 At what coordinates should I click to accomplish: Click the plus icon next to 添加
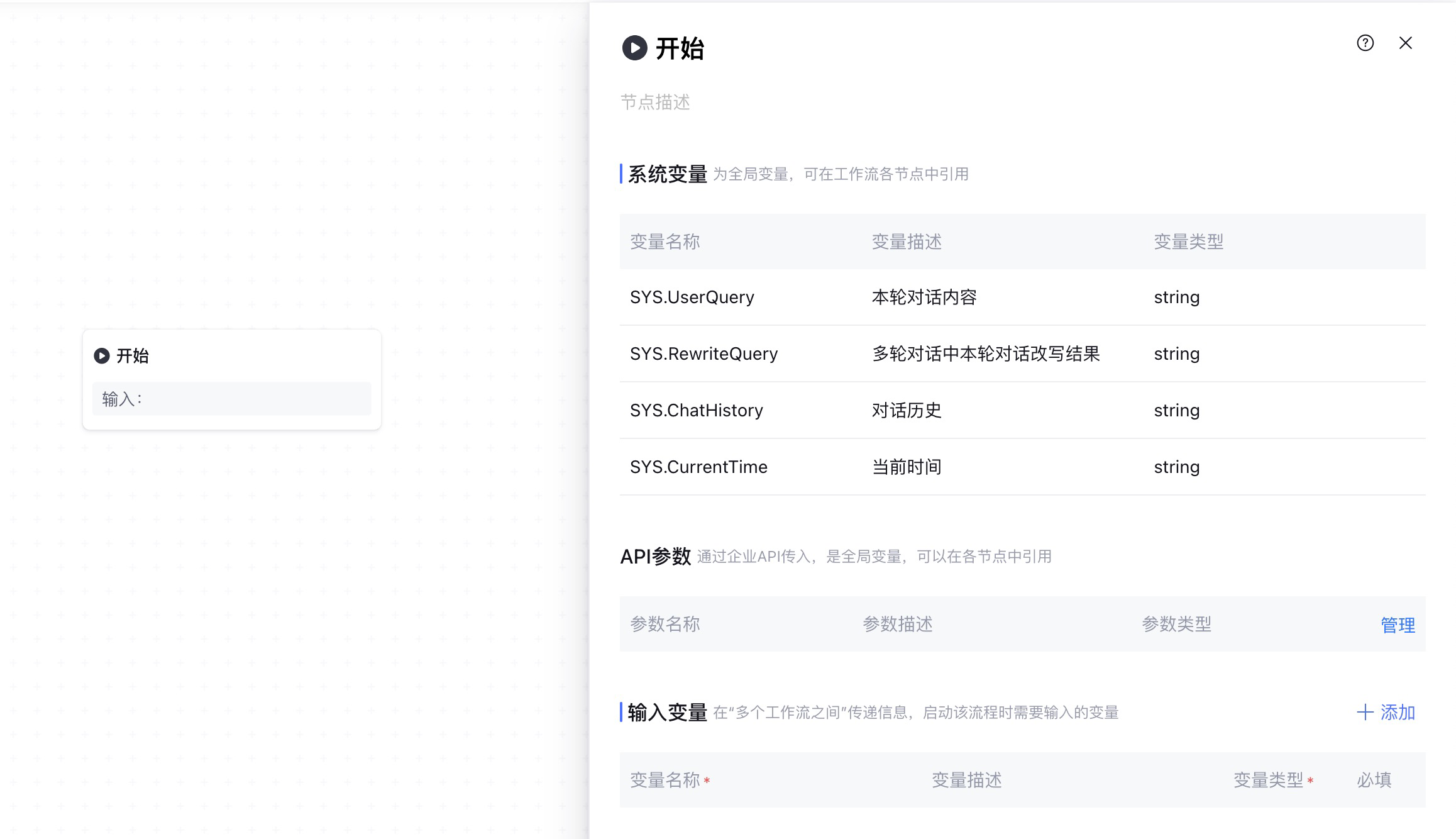click(x=1364, y=713)
